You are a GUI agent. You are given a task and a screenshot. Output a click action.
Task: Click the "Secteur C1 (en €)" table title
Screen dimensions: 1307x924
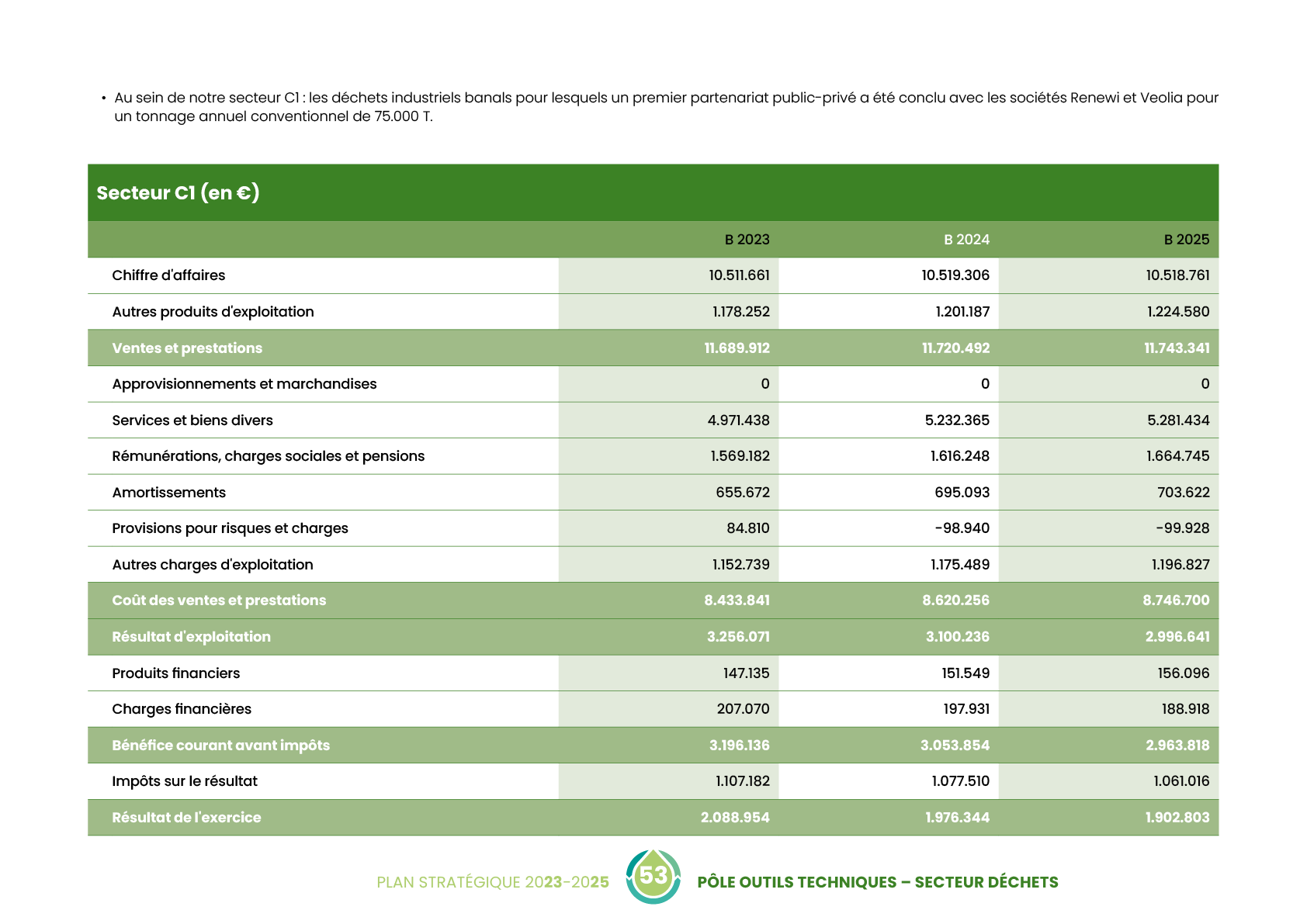pos(178,192)
